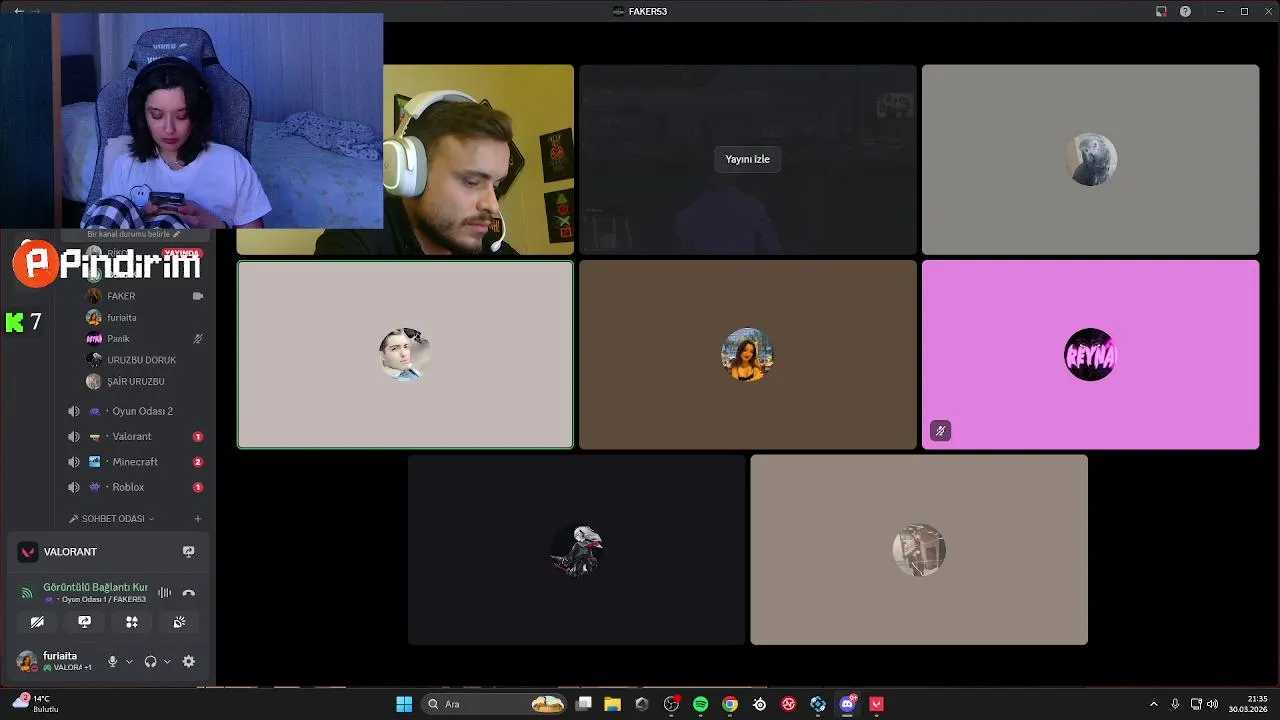Image resolution: width=1280 pixels, height=720 pixels.
Task: Open File Explorer from taskbar
Action: [612, 704]
